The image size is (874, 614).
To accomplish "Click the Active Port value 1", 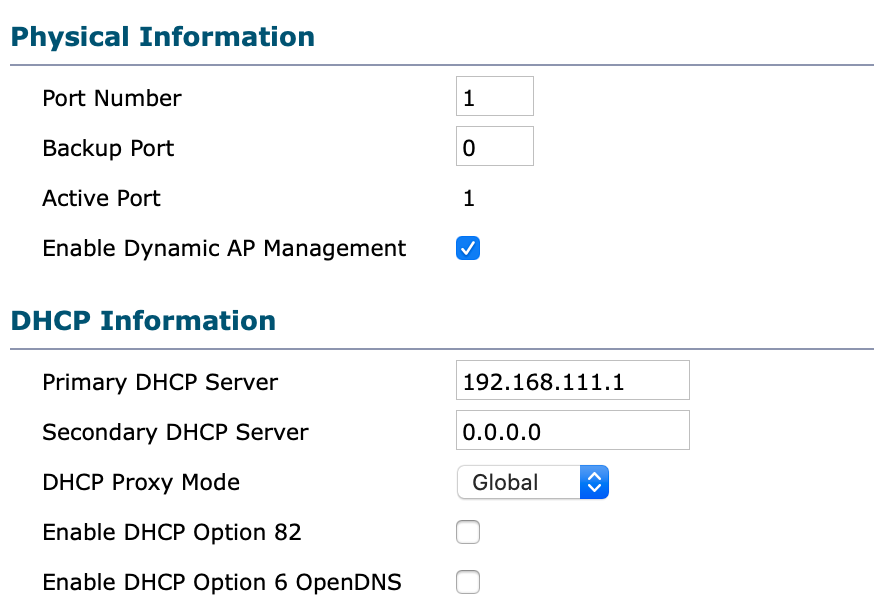I will [x=469, y=198].
